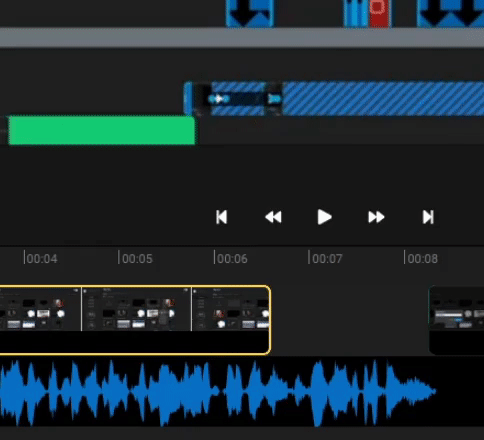Select the long blue striped clip
This screenshot has width=484, height=440.
pos(383,99)
